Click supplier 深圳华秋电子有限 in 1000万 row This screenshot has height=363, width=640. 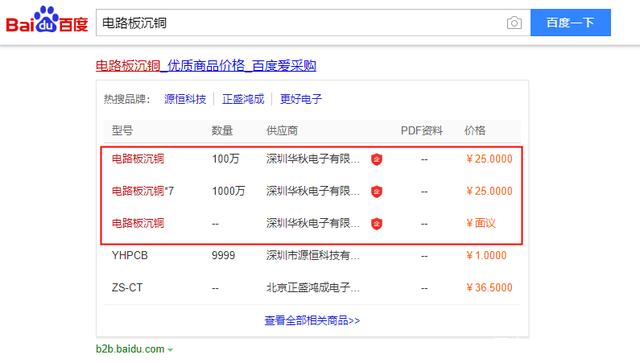[313, 191]
